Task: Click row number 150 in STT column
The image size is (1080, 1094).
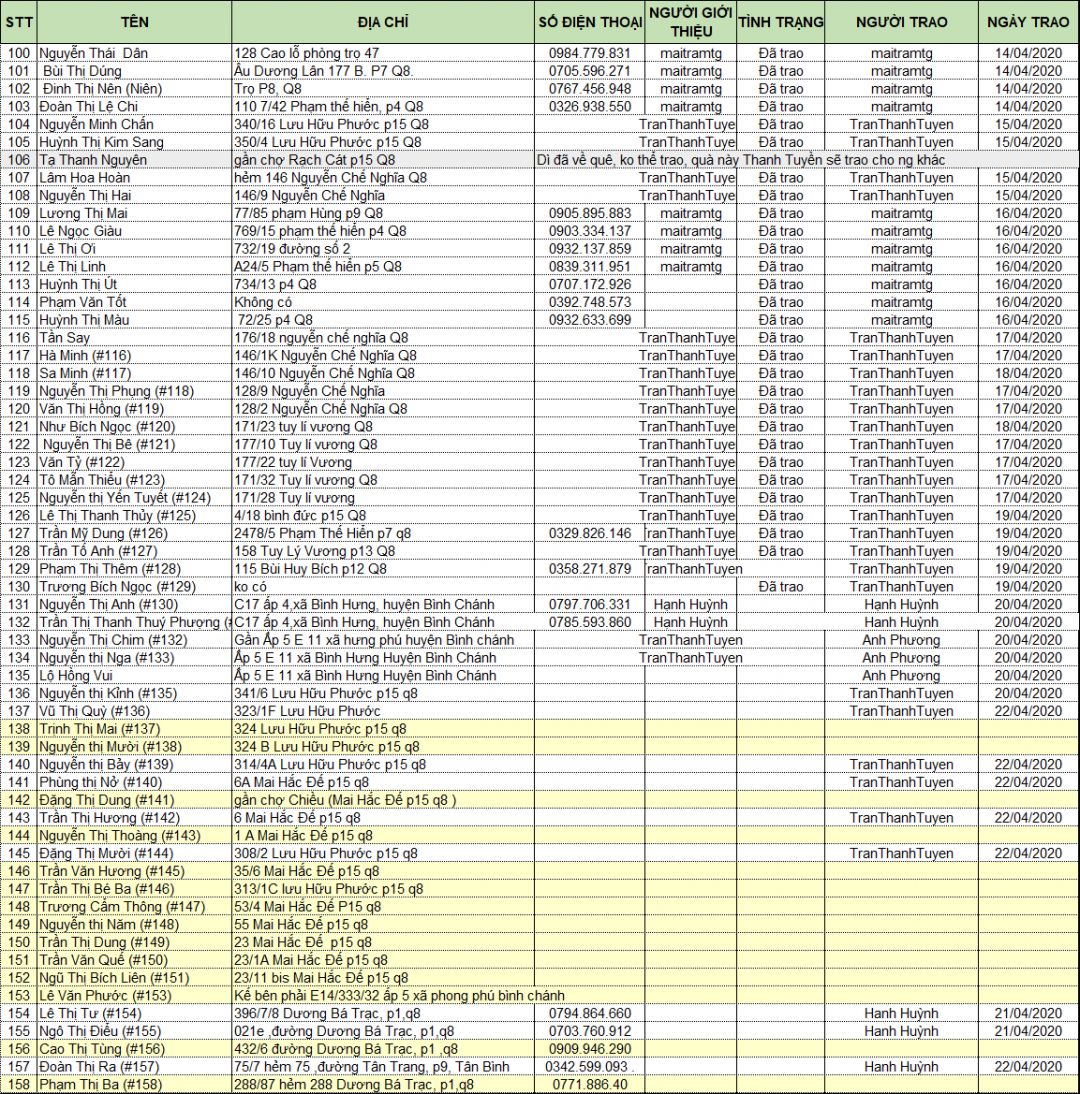Action: [x=18, y=942]
